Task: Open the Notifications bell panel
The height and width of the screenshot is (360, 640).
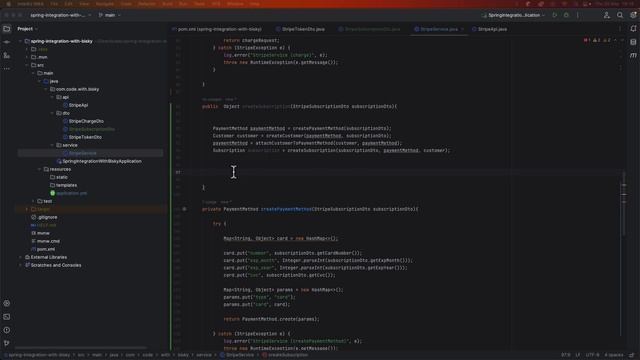Action: [633, 29]
